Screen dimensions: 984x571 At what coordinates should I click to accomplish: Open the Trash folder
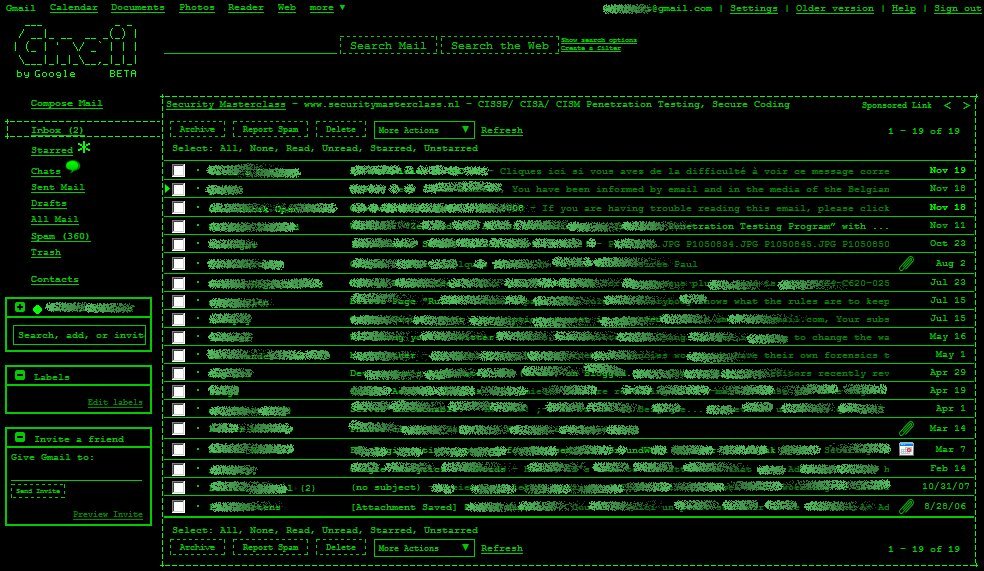[x=46, y=253]
